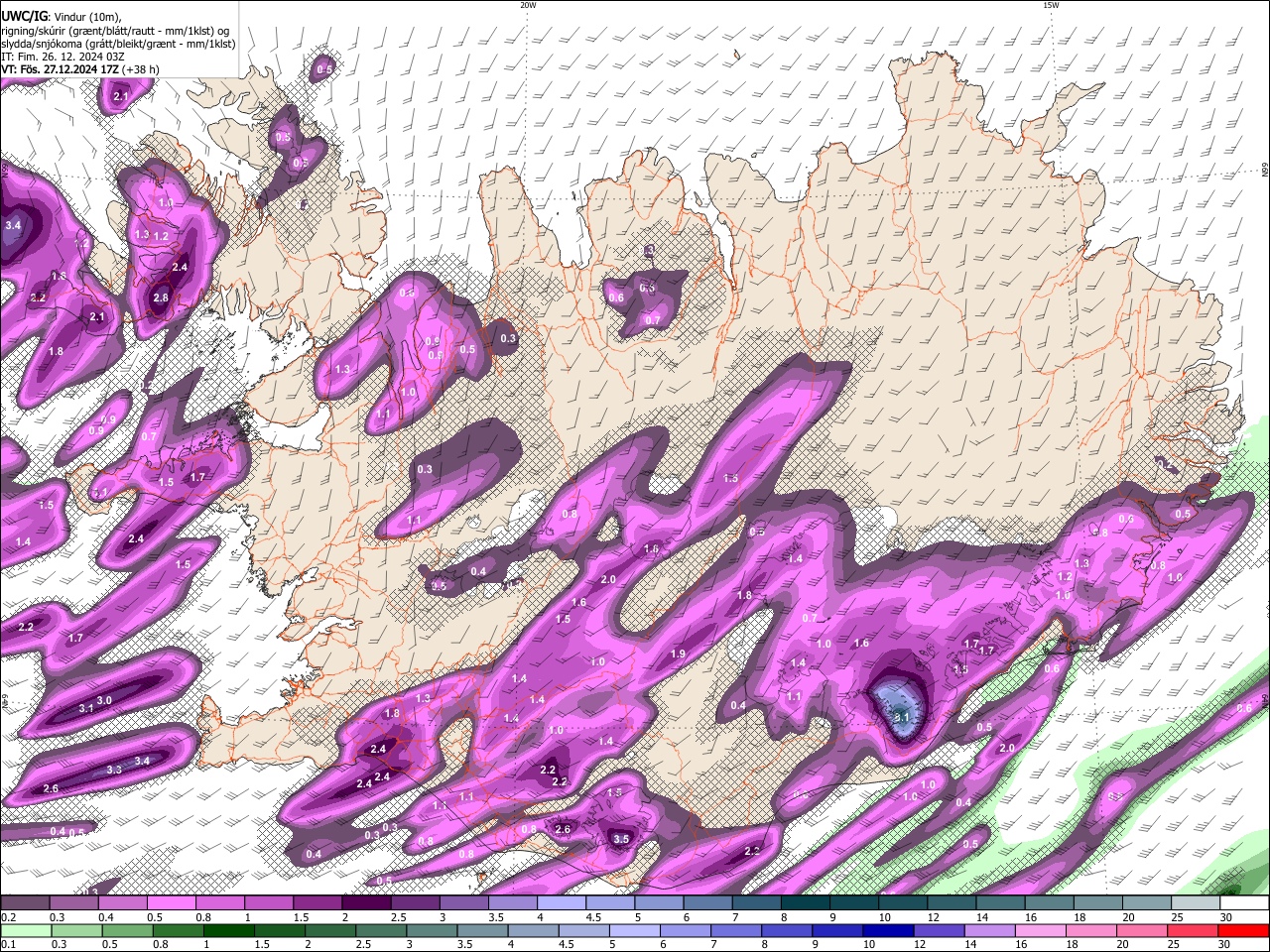Image resolution: width=1270 pixels, height=952 pixels.
Task: Pick the dark teal 8 swatch in snow scale
Action: pos(805,902)
